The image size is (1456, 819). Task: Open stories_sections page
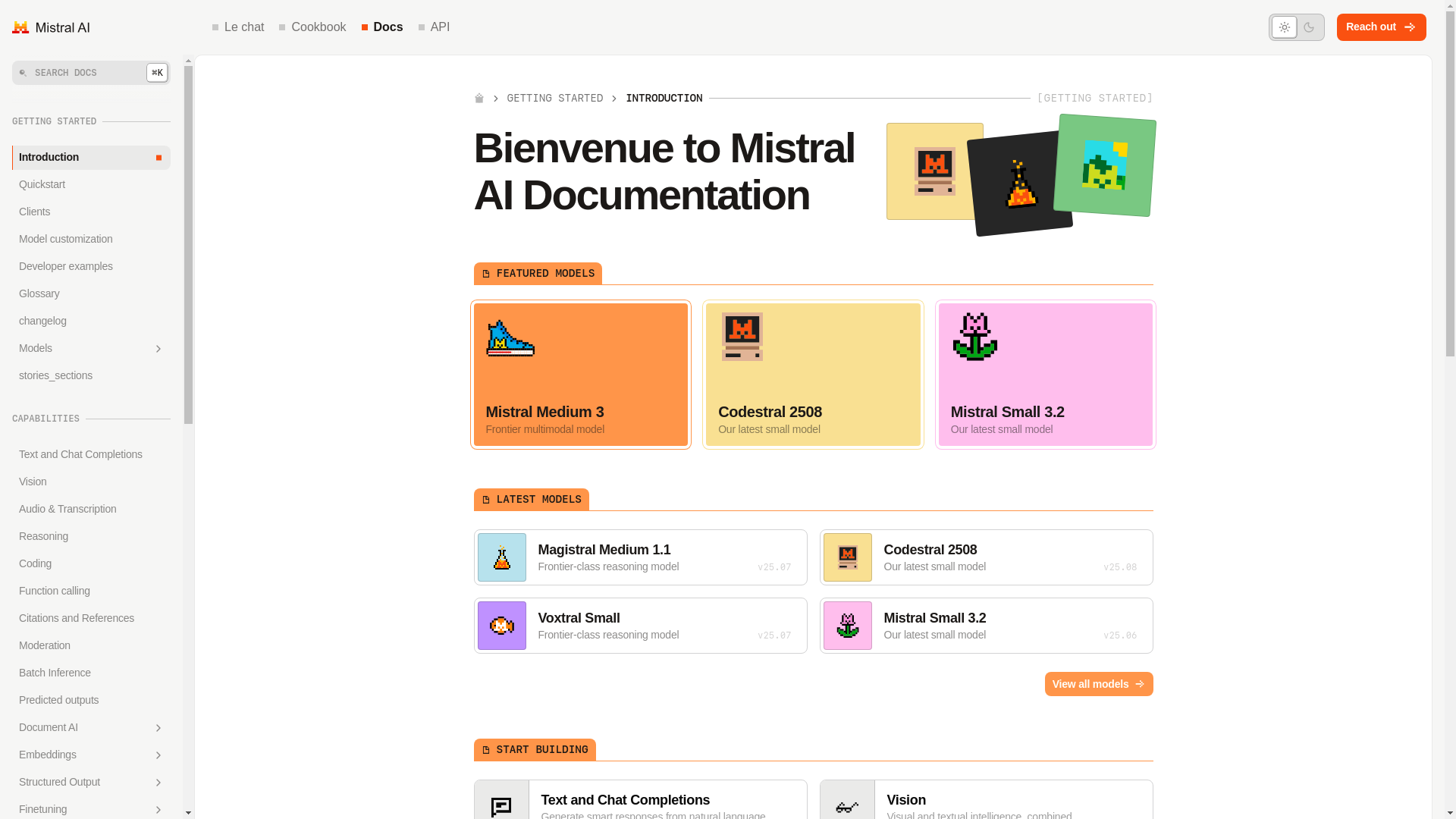[91, 376]
